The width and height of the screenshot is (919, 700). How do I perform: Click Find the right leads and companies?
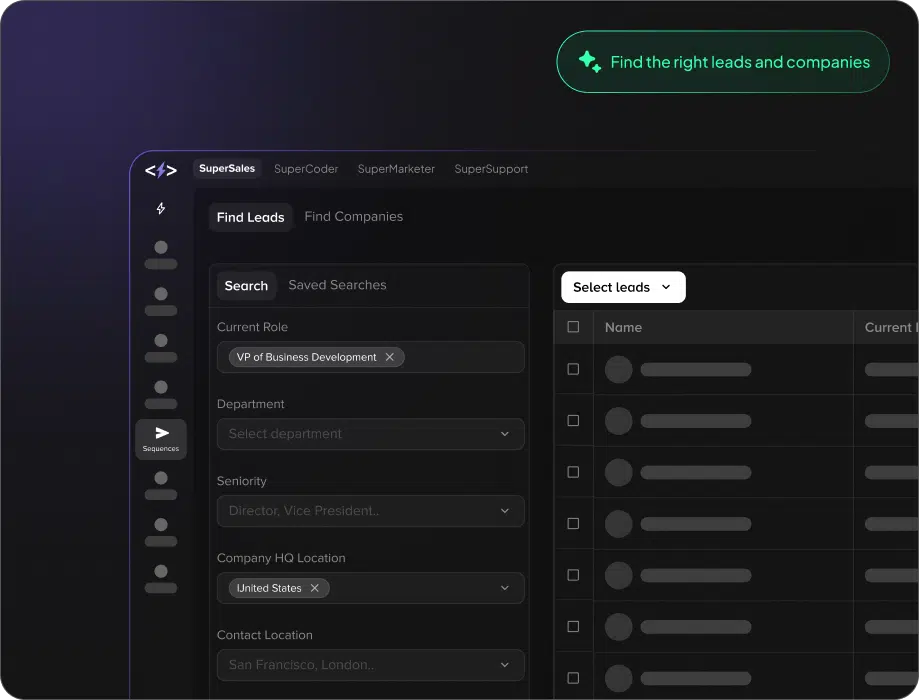[739, 62]
